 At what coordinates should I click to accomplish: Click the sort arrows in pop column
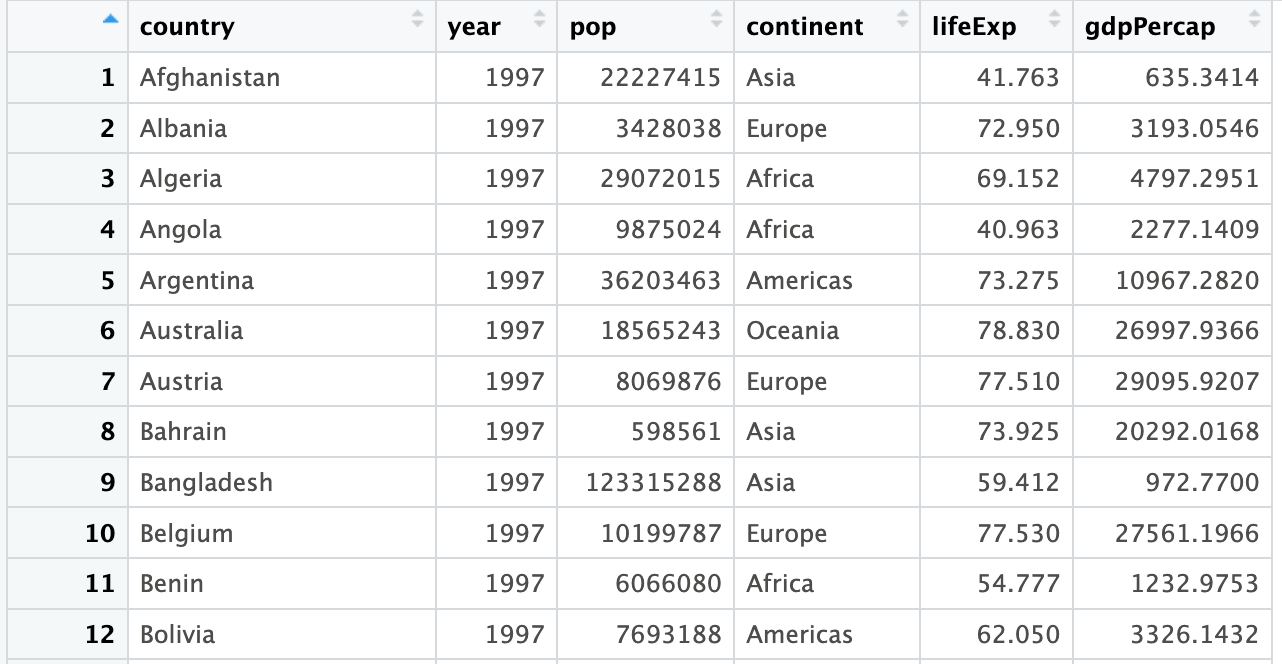(716, 19)
